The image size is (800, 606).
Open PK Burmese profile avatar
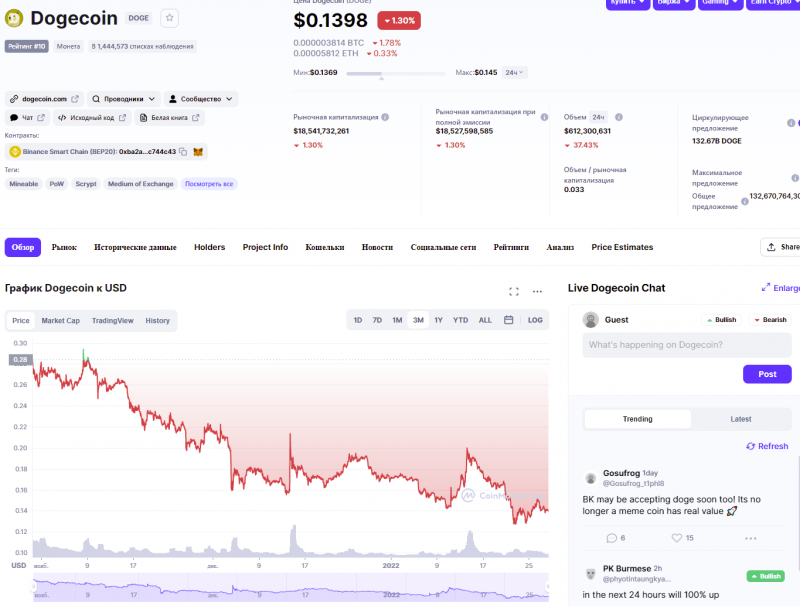coord(591,574)
